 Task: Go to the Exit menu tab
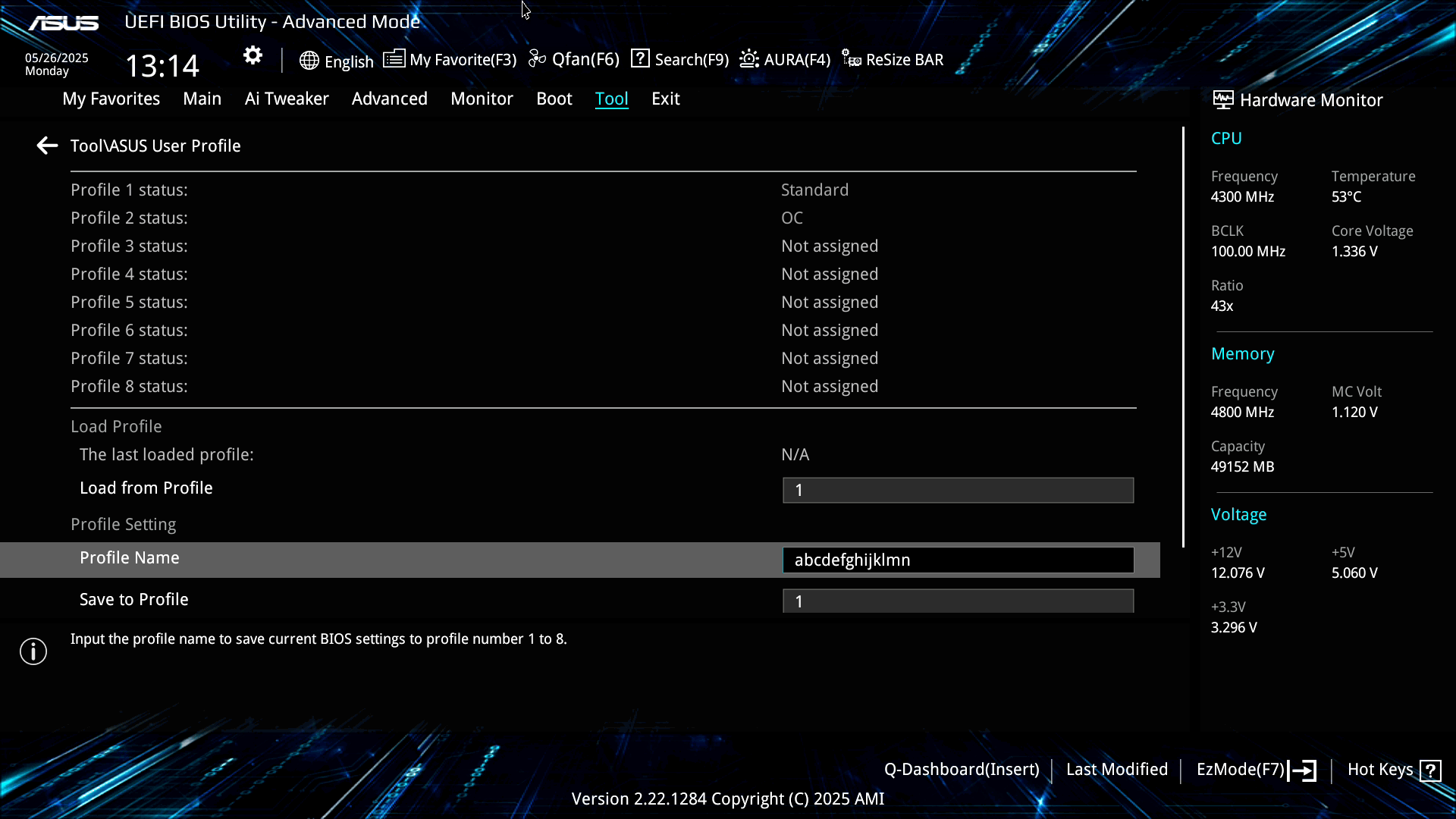[665, 99]
